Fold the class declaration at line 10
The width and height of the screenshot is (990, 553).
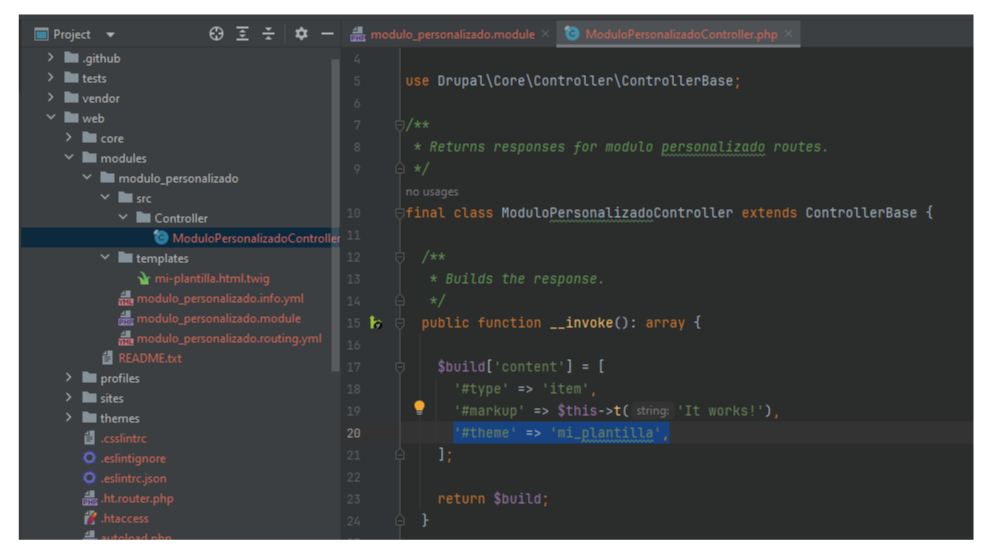click(x=399, y=213)
